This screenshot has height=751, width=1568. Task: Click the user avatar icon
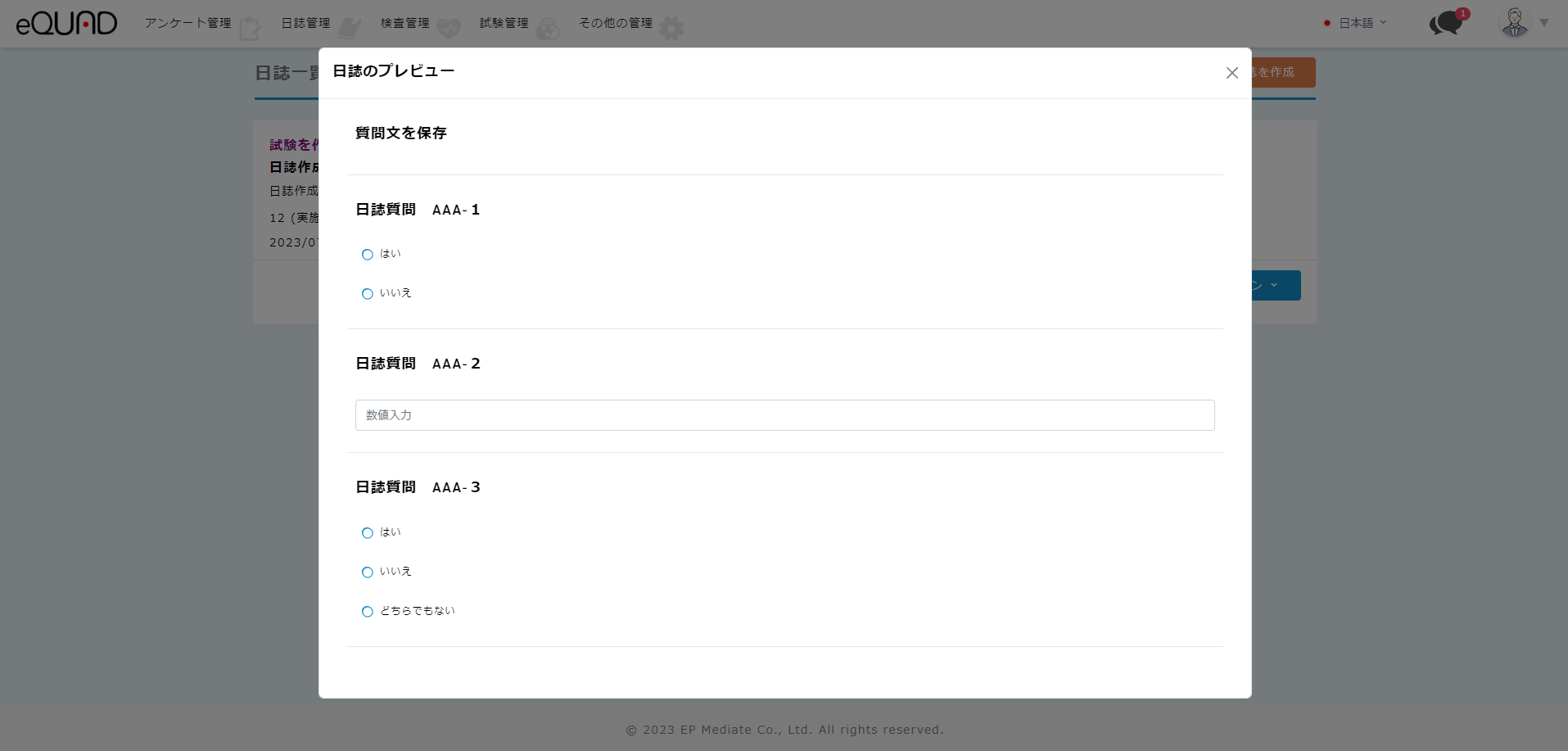coord(1514,23)
